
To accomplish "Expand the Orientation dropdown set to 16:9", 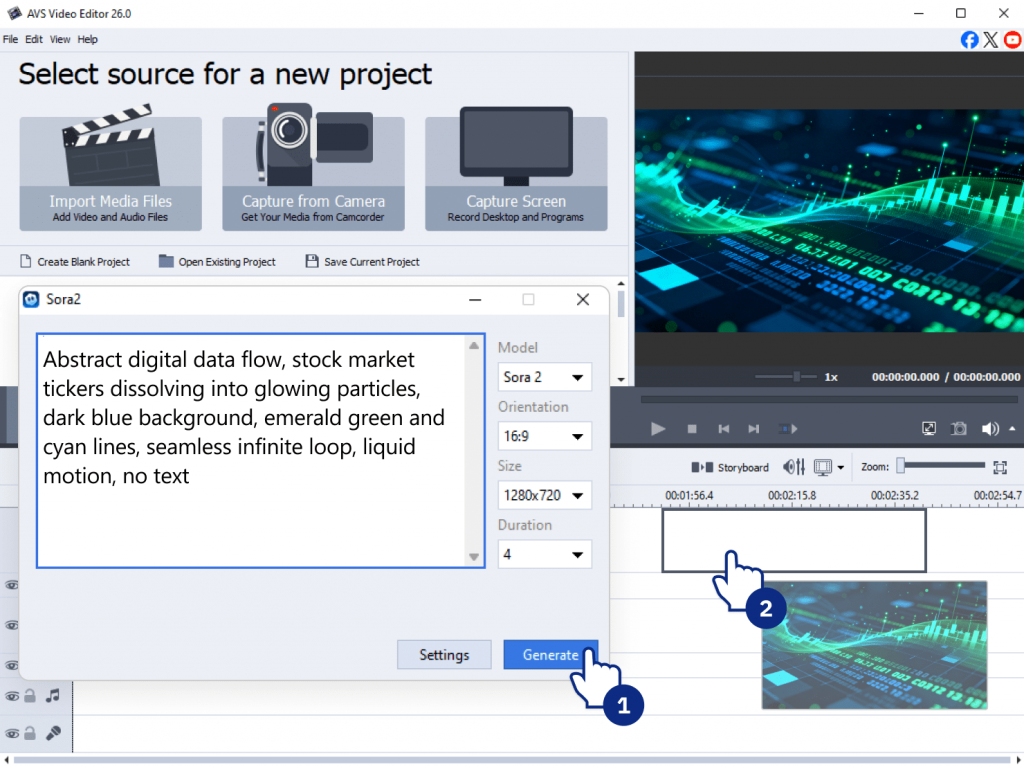I will coord(544,436).
